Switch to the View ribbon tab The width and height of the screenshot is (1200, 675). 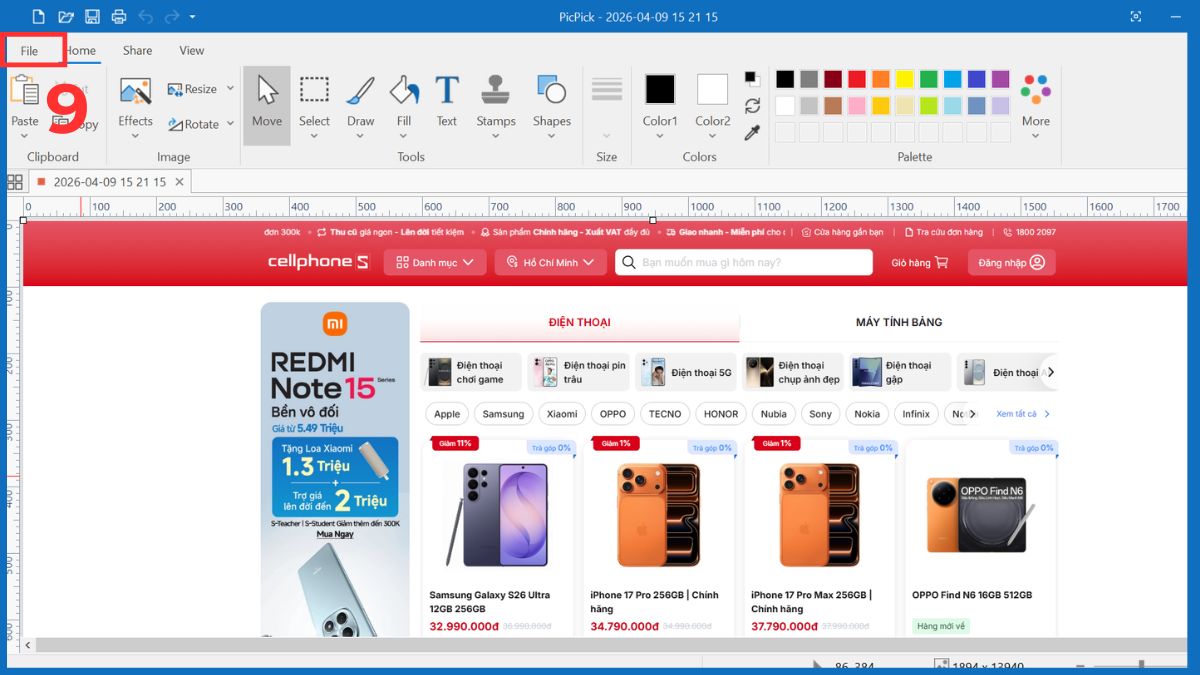[x=192, y=51]
